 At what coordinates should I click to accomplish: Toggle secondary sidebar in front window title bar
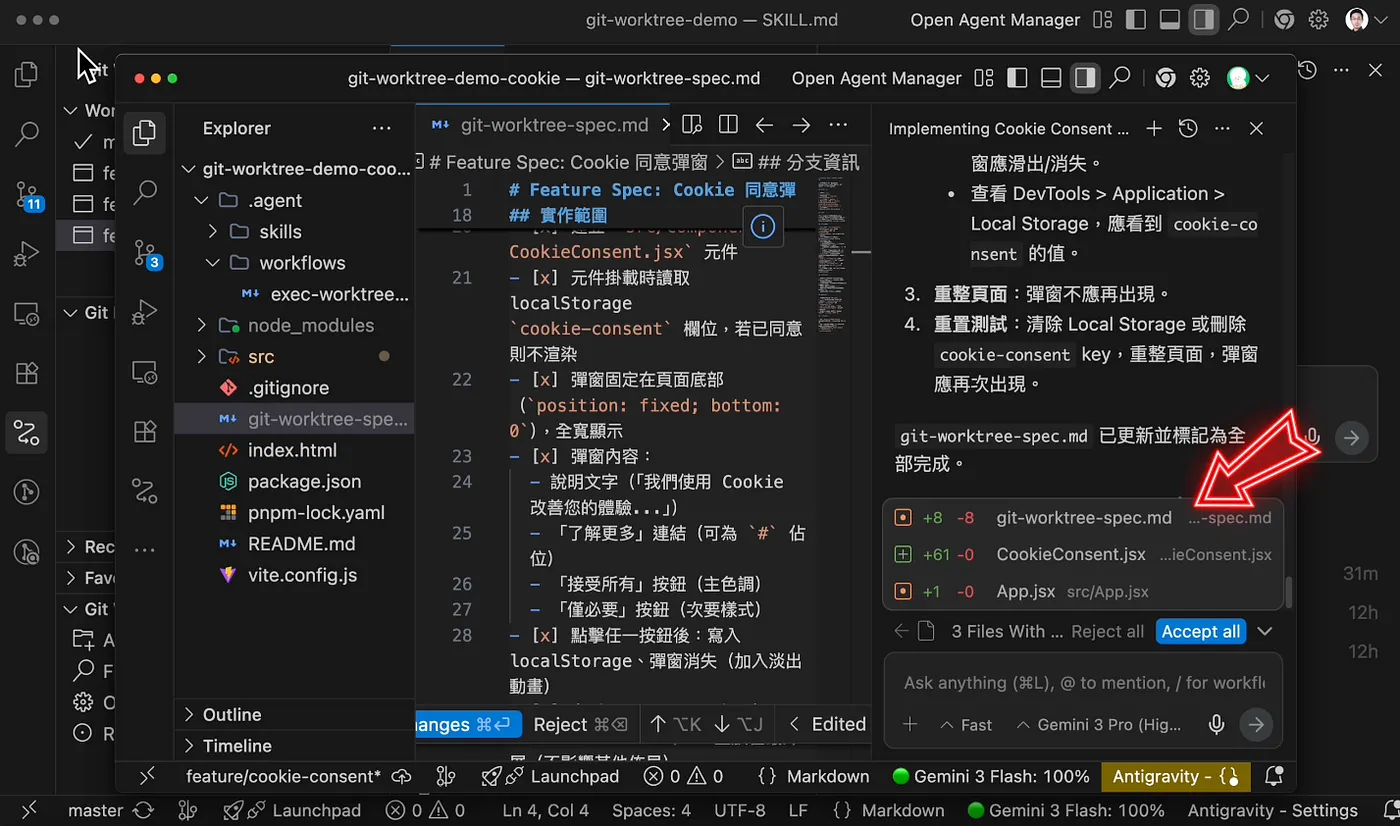pyautogui.click(x=1085, y=78)
